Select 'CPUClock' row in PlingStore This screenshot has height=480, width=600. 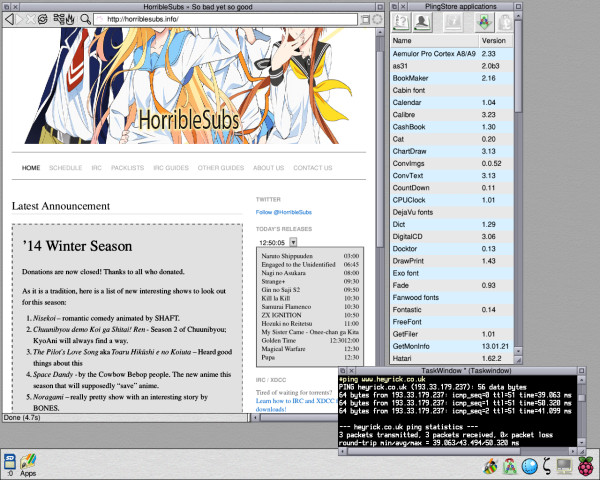(x=452, y=200)
